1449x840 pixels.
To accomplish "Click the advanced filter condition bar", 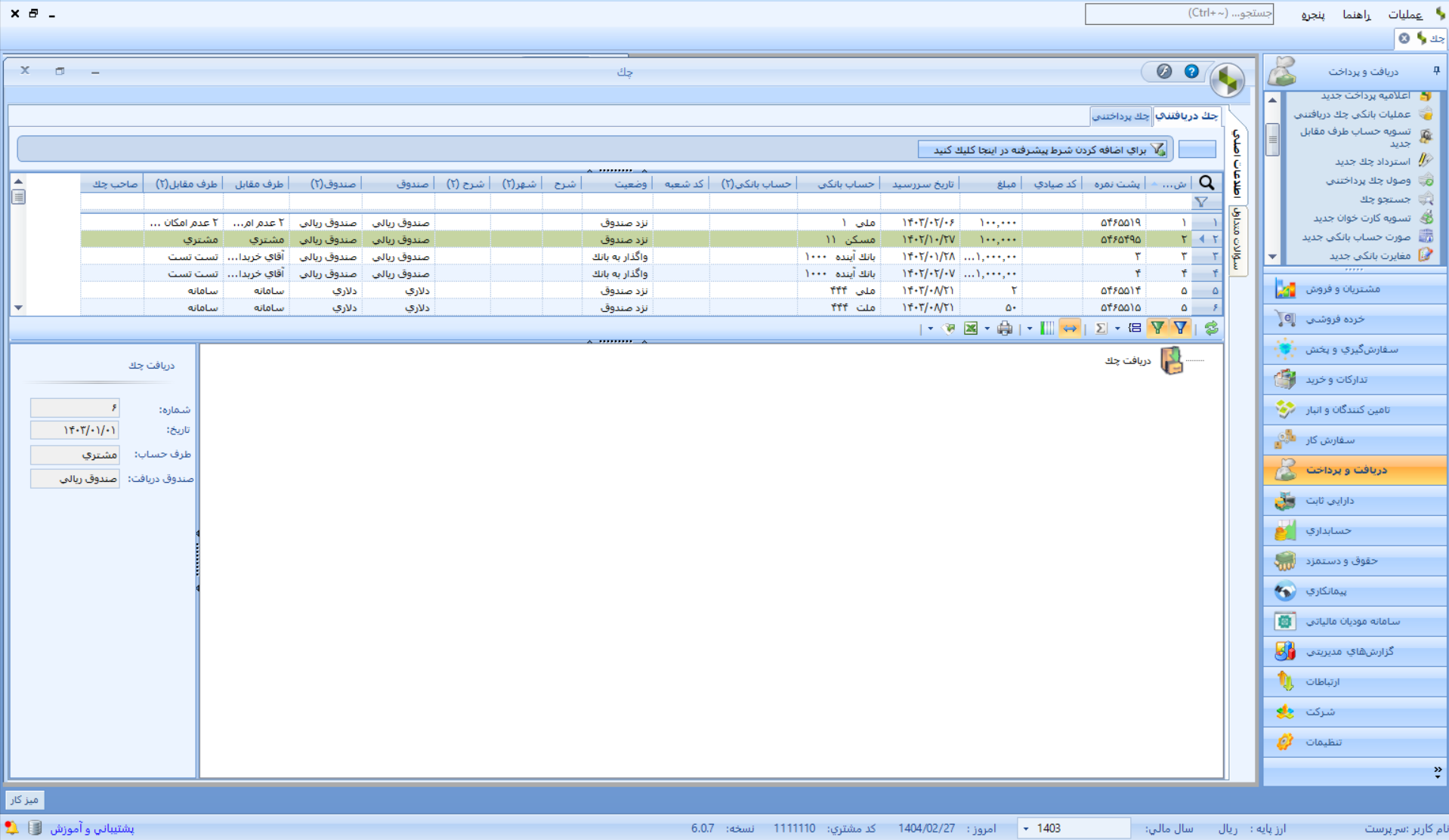I will click(1043, 150).
